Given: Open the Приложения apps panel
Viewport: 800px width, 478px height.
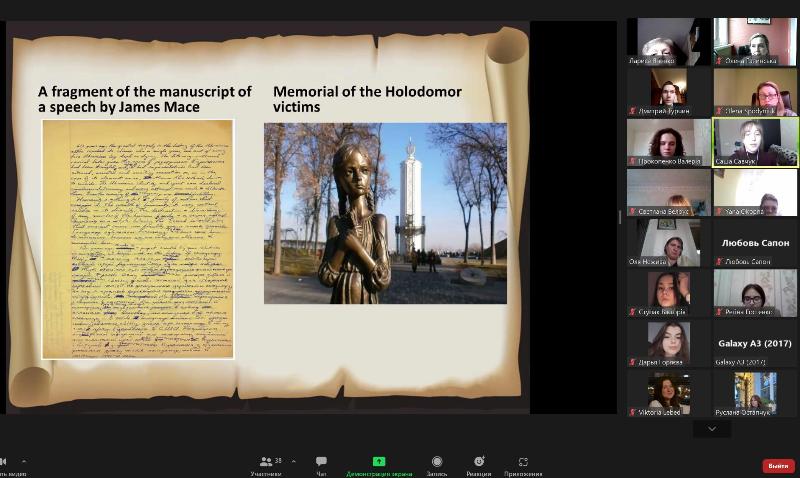Looking at the screenshot, I should tap(523, 465).
